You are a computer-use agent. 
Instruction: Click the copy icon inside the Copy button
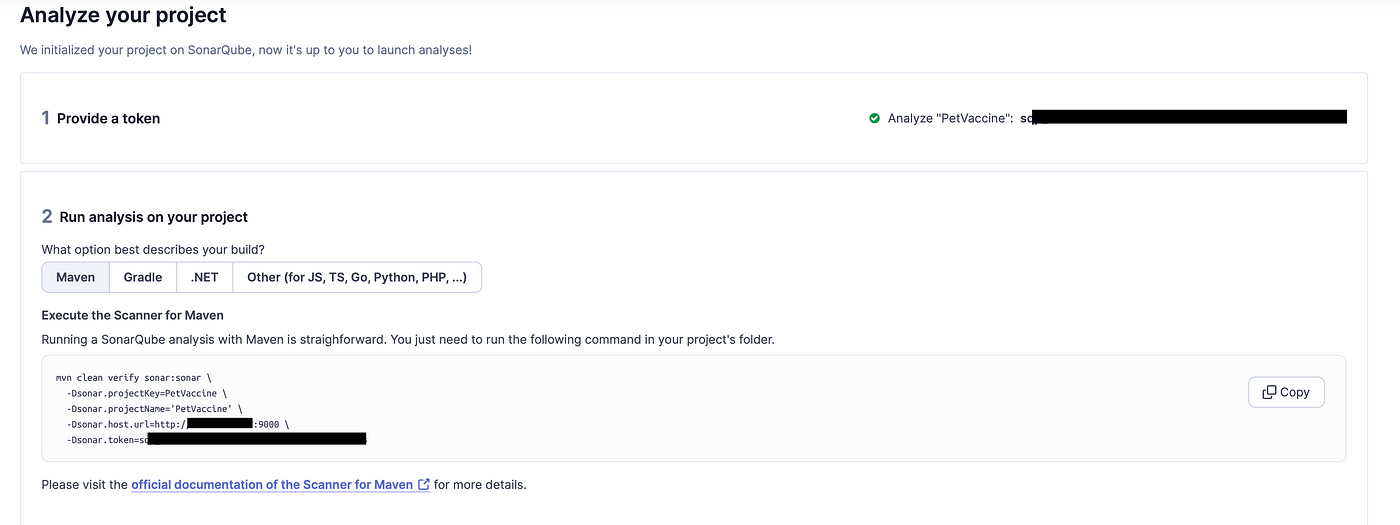(x=1269, y=392)
